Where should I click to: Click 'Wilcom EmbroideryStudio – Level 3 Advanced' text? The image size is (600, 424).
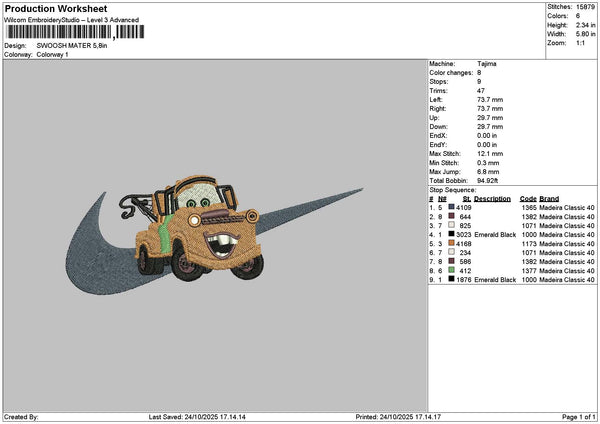point(72,20)
